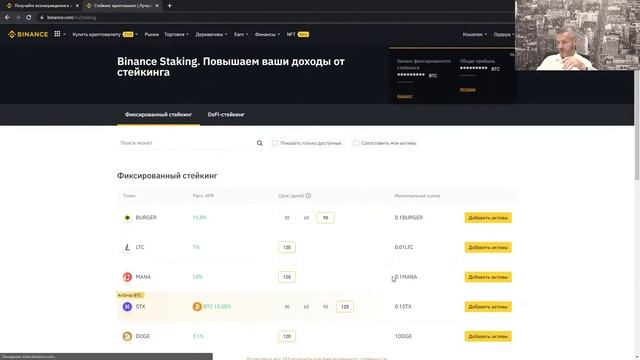
Task: Select 90 days for BURGER
Action: point(325,218)
